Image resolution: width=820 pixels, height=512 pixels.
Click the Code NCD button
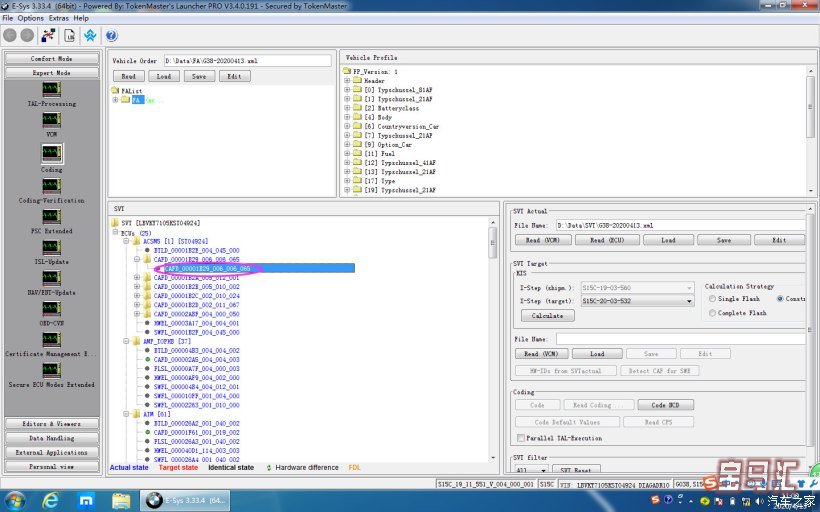pyautogui.click(x=665, y=405)
